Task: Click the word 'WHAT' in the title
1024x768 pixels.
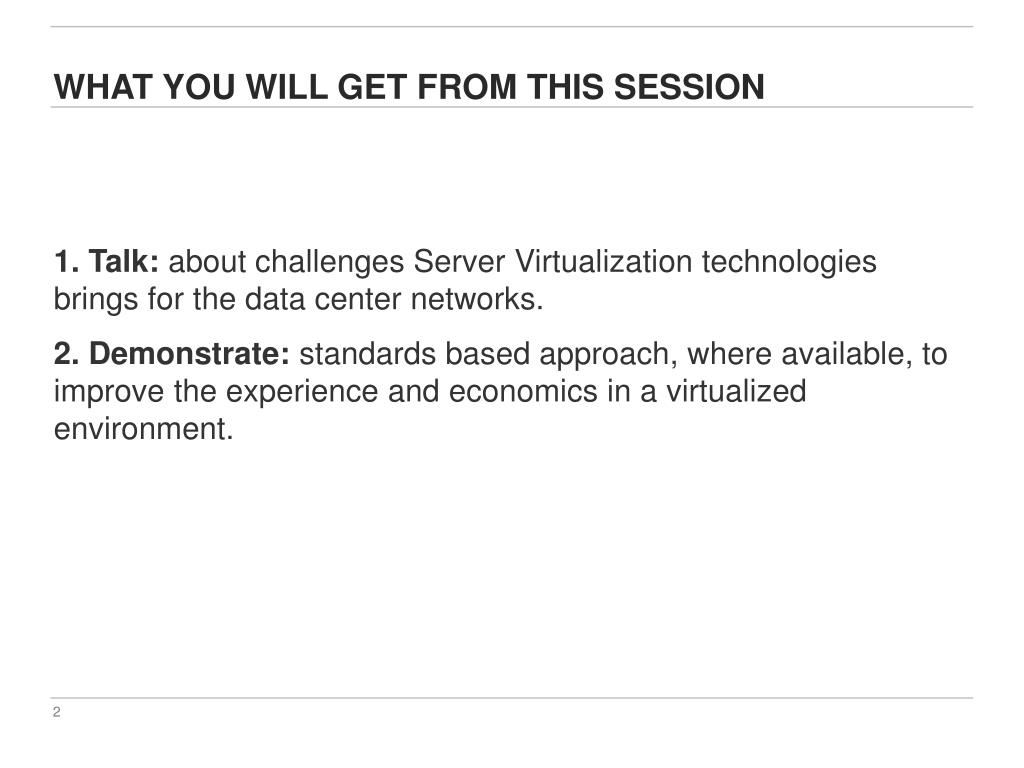Action: (103, 87)
